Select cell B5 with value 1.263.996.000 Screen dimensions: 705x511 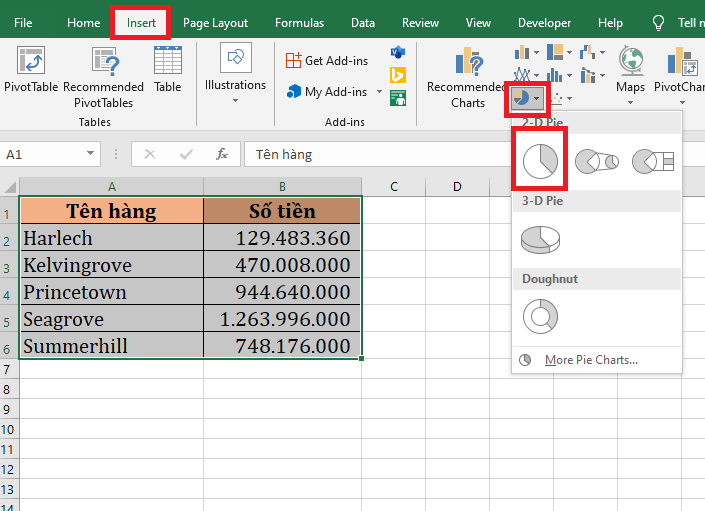[x=283, y=320]
